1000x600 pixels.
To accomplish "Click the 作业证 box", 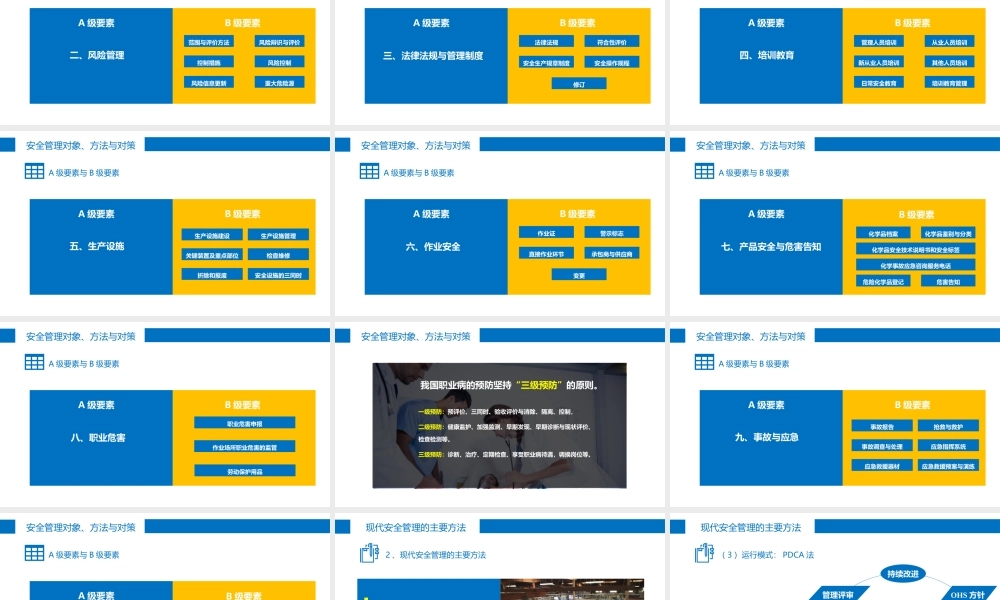I will point(547,233).
